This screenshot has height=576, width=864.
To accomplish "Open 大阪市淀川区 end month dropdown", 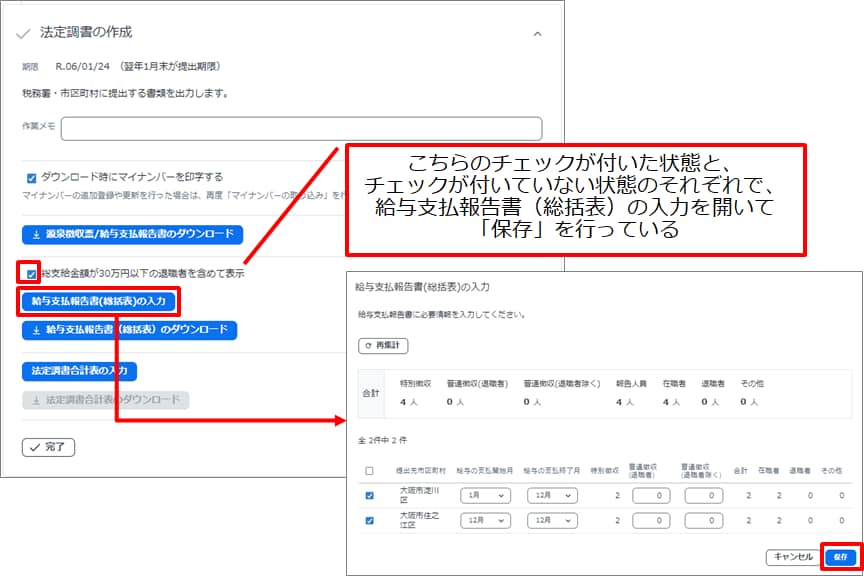I will tap(554, 495).
